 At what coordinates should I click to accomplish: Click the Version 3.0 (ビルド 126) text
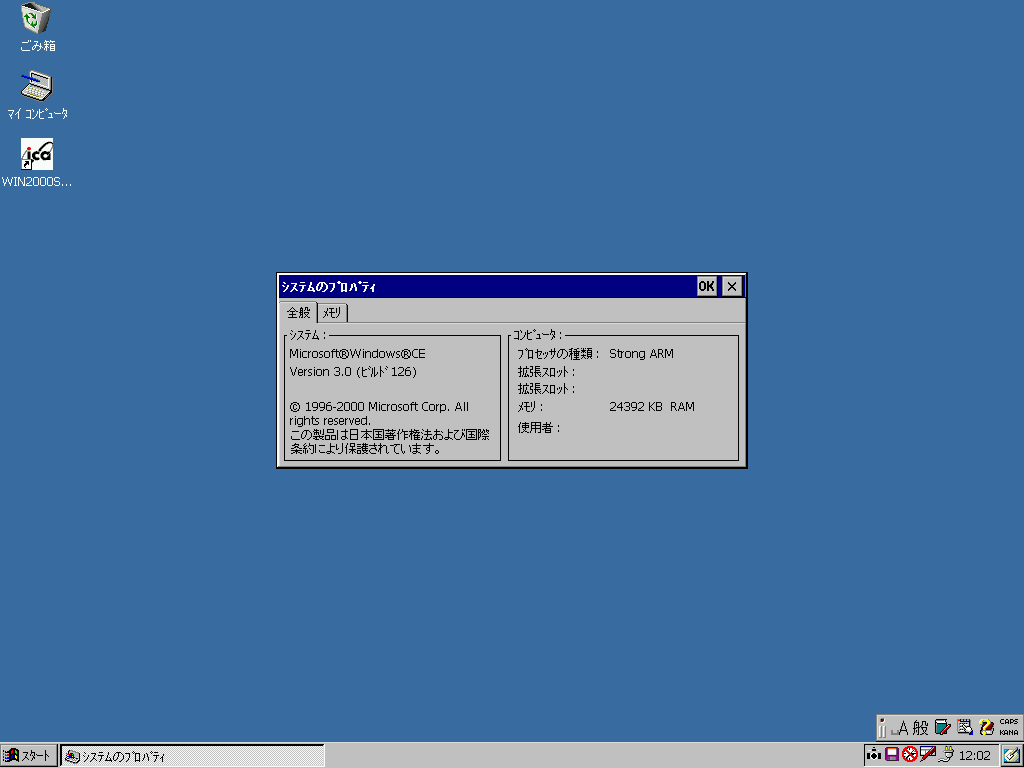(353, 372)
